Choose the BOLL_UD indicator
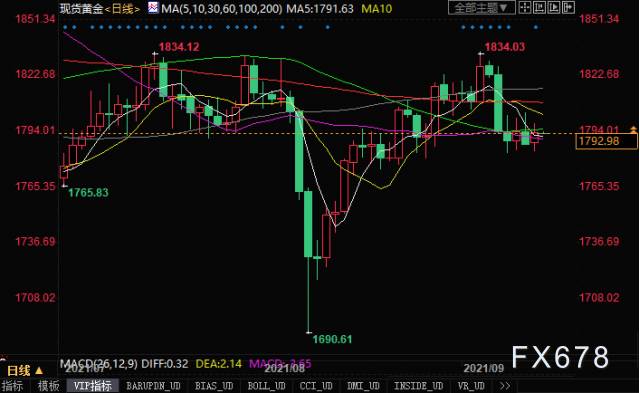The width and height of the screenshot is (640, 393). pyautogui.click(x=267, y=386)
